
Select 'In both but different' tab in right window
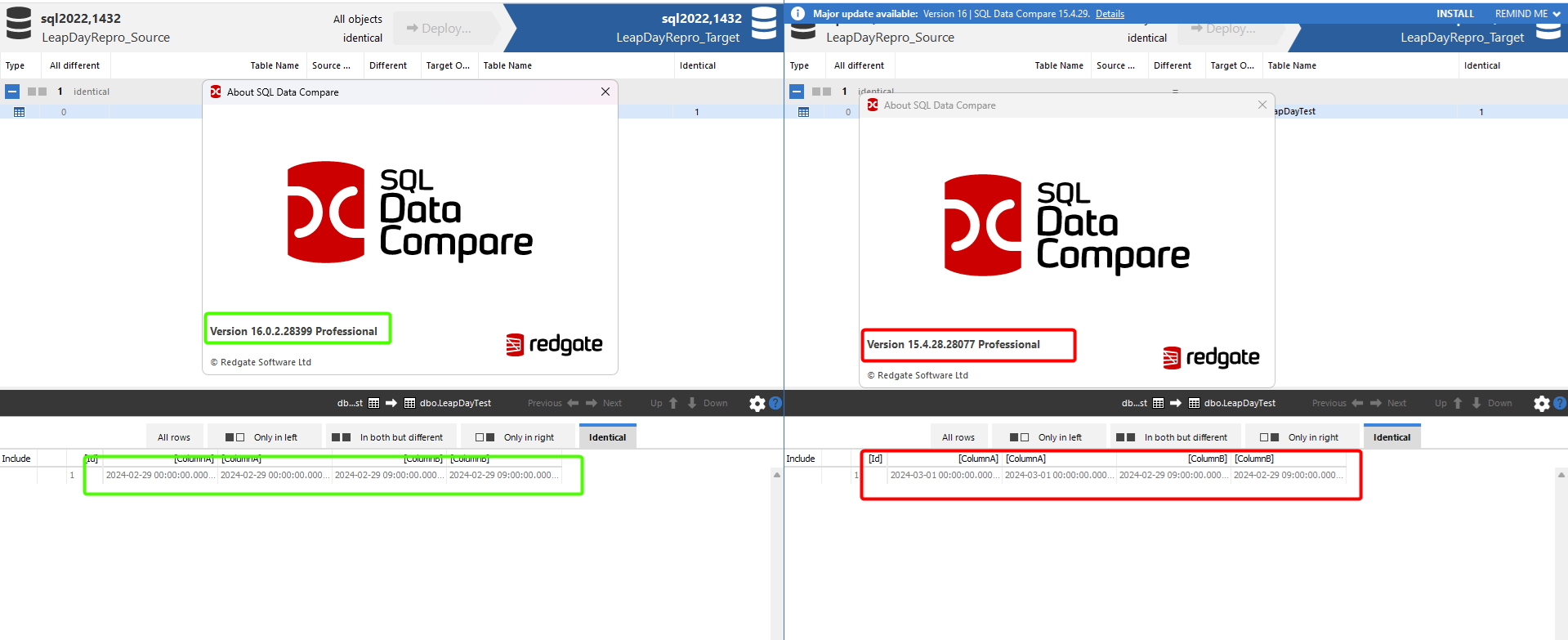(1175, 437)
